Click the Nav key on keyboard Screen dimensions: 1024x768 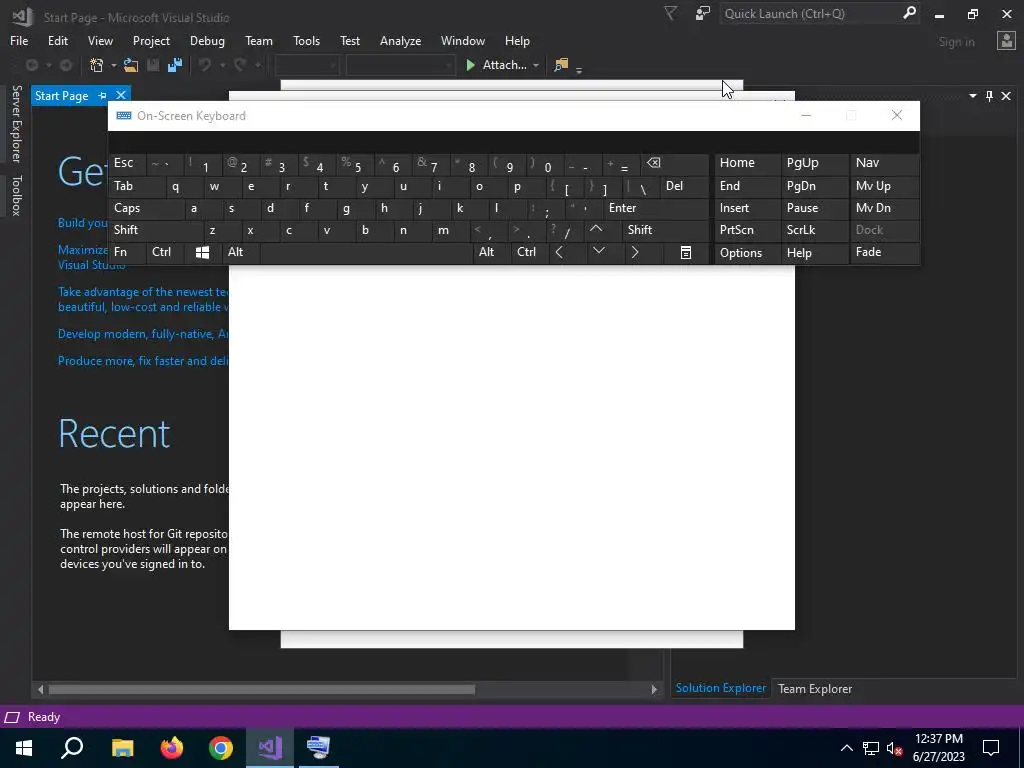[884, 163]
